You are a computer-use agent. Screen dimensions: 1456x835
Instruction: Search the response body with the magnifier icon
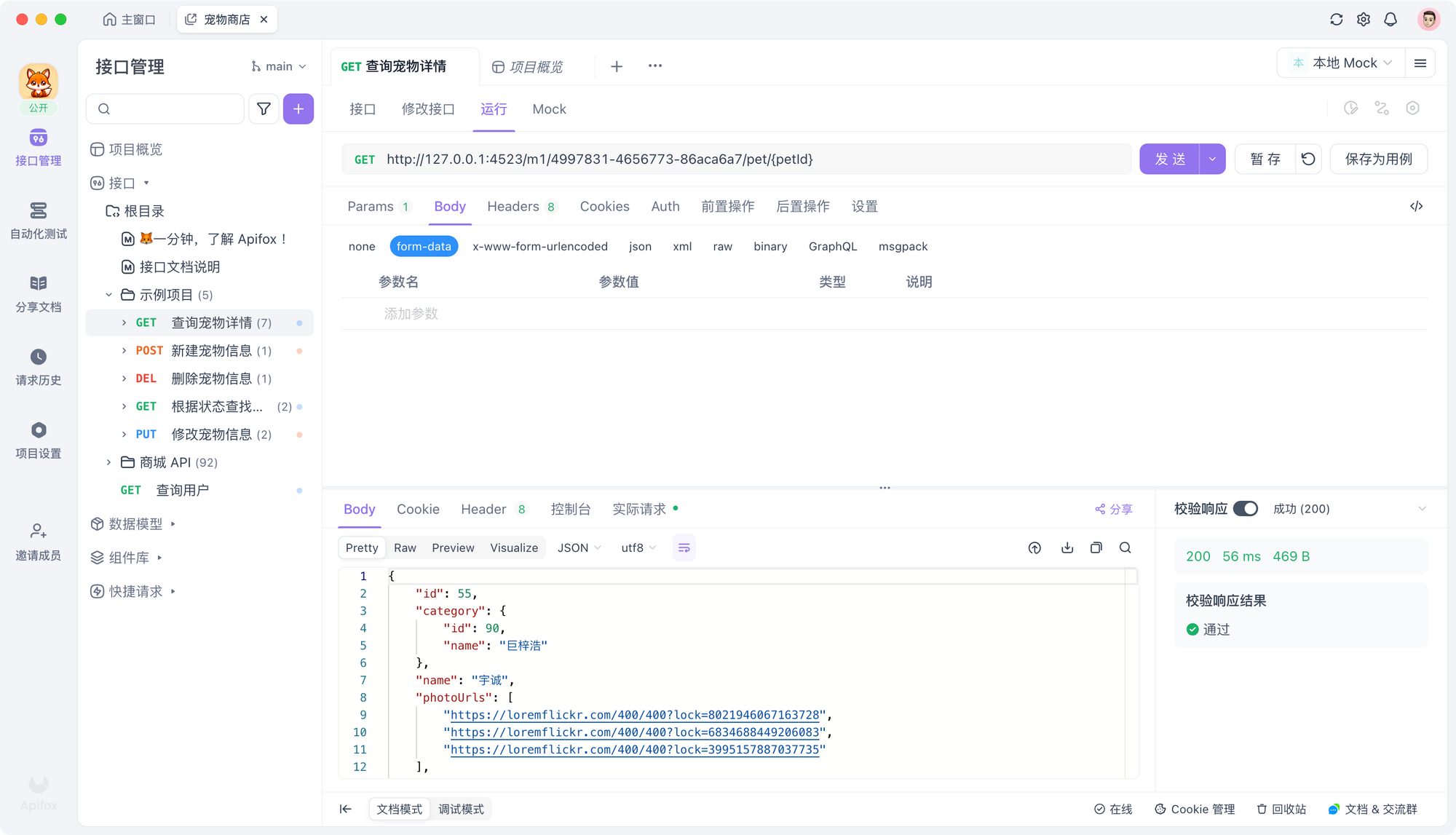tap(1125, 547)
